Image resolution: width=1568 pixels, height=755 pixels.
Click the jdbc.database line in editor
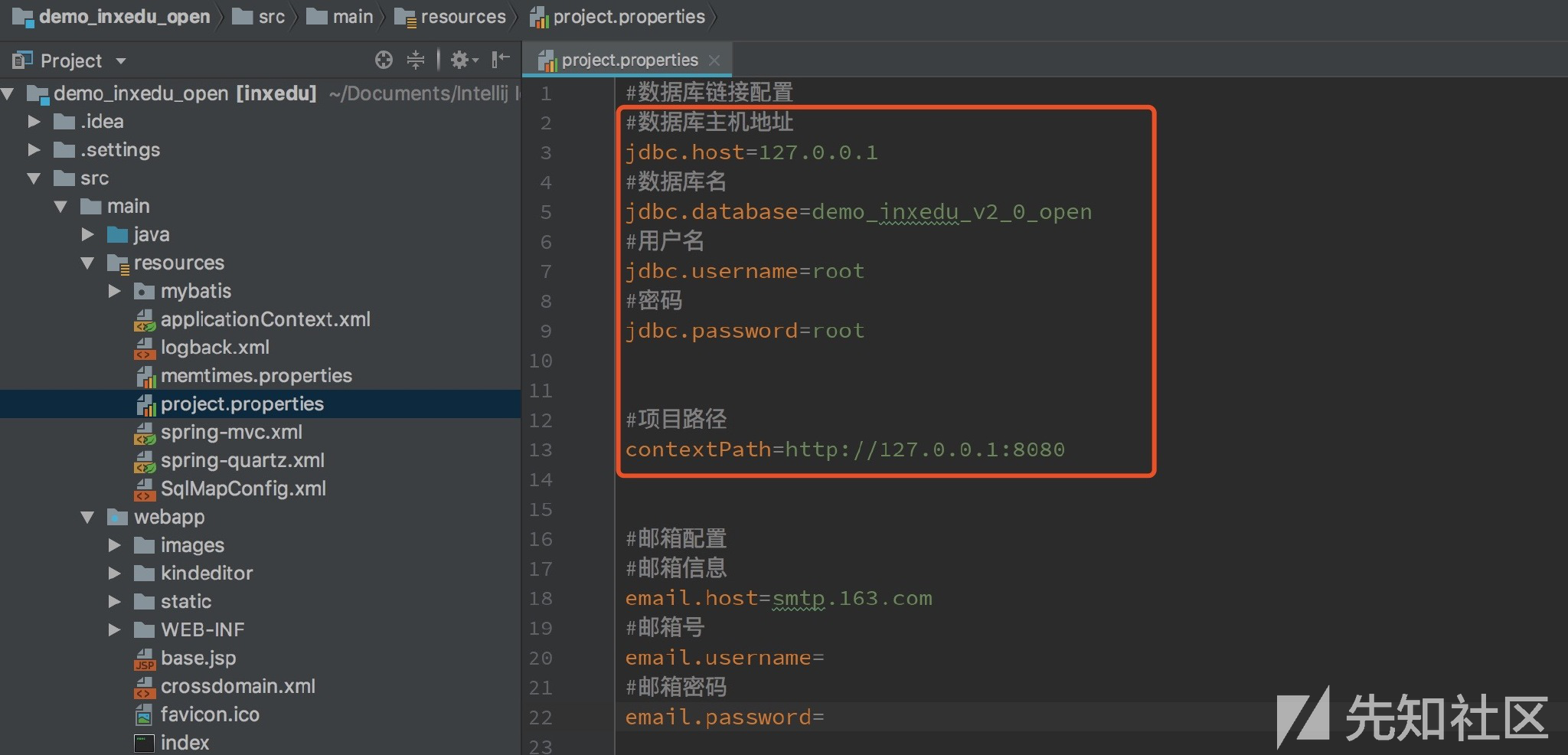(x=858, y=212)
